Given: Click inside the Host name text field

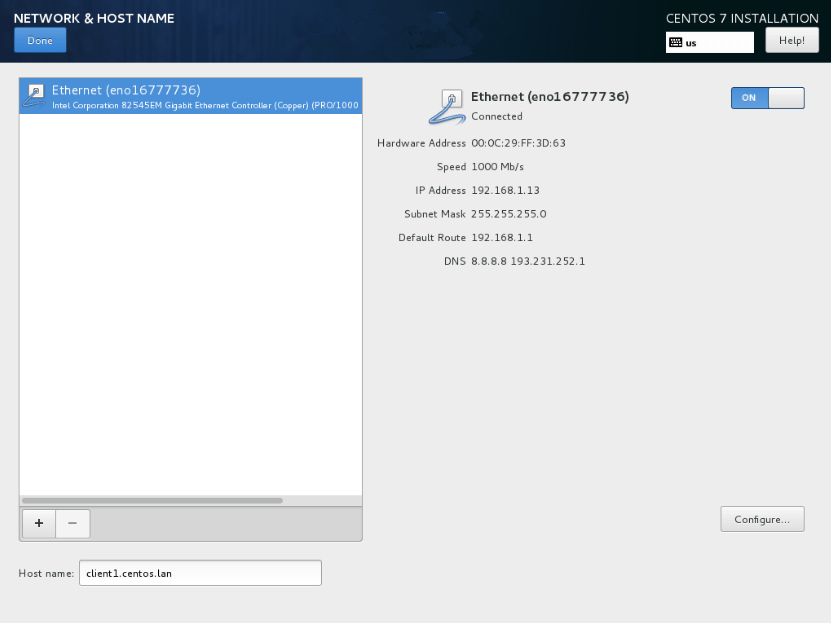Looking at the screenshot, I should (x=200, y=572).
